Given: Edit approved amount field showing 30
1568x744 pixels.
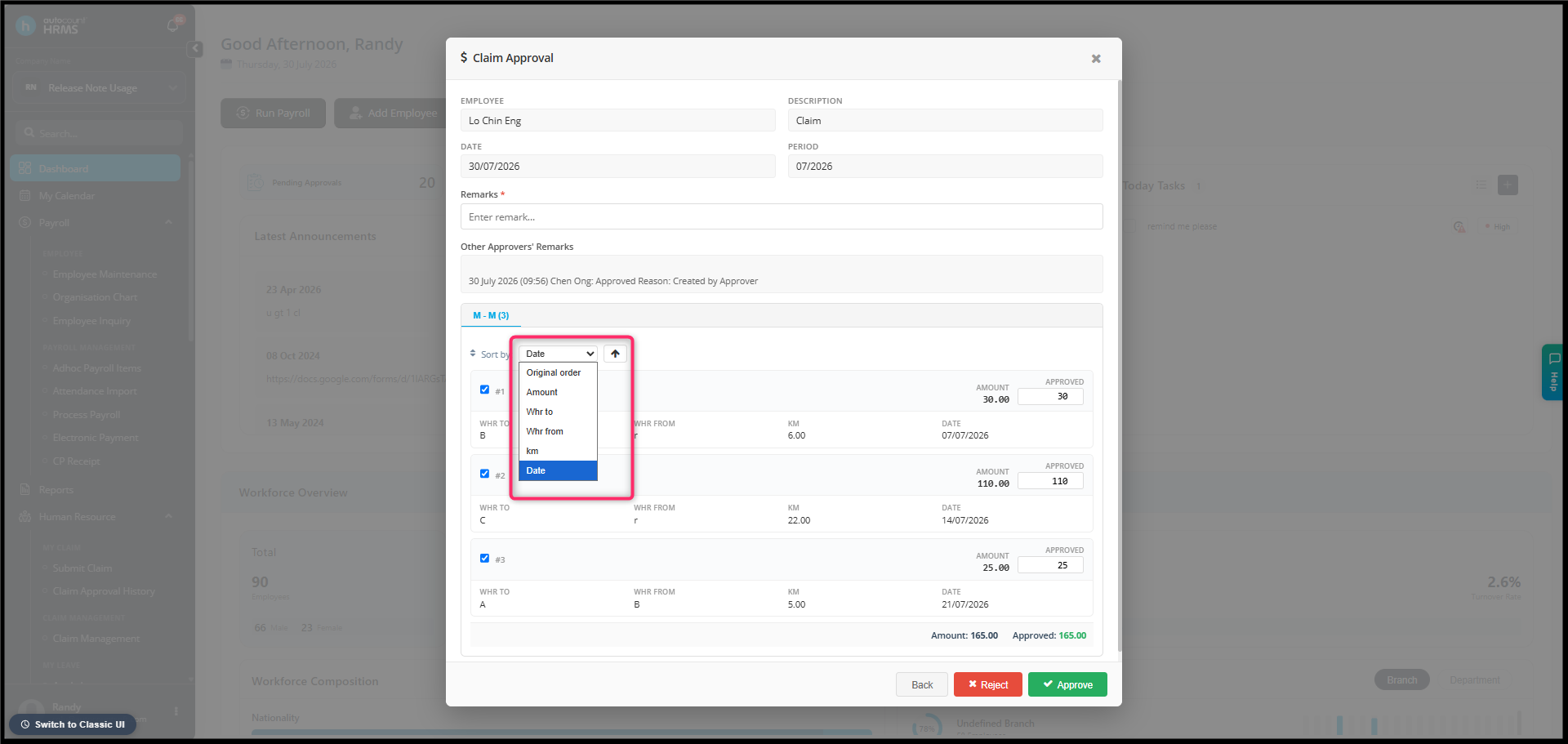Looking at the screenshot, I should pyautogui.click(x=1050, y=397).
